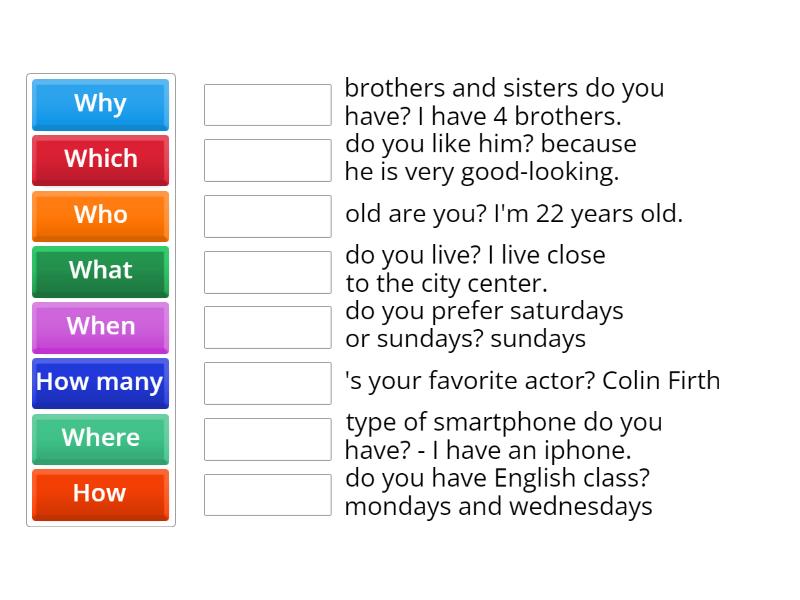
Task: Click empty box before "old are you?"
Action: coord(267,216)
